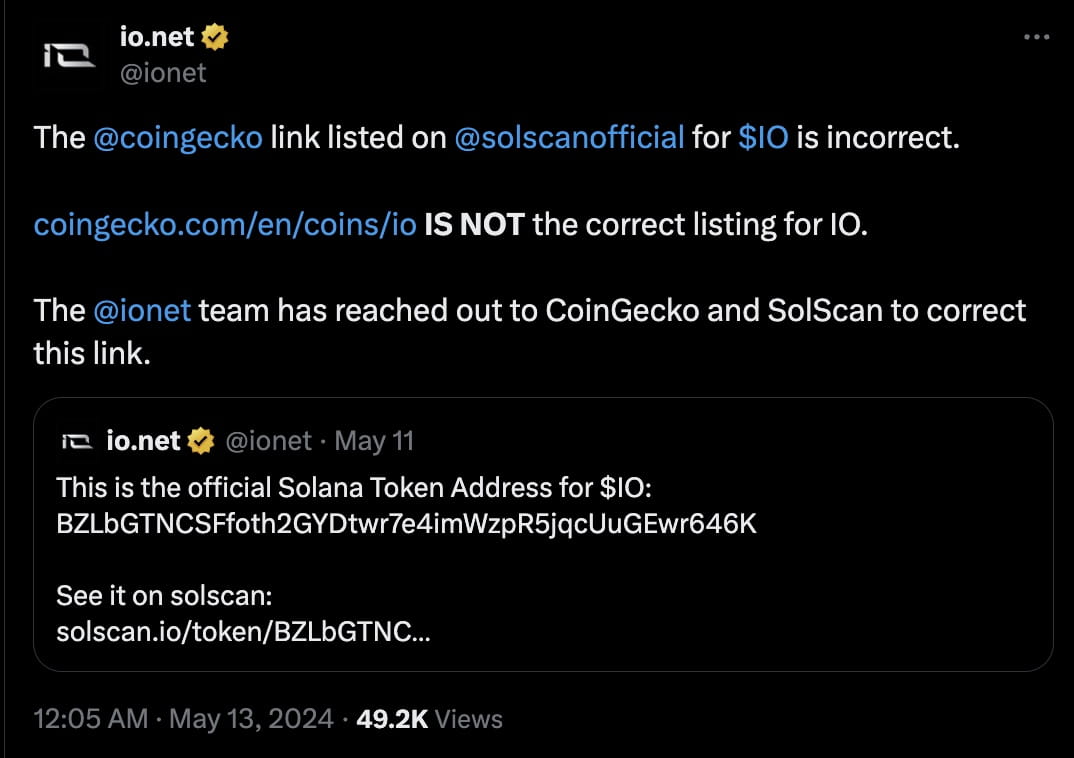Click the io.net profile avatar icon
Image resolution: width=1074 pixels, height=758 pixels.
coord(67,54)
